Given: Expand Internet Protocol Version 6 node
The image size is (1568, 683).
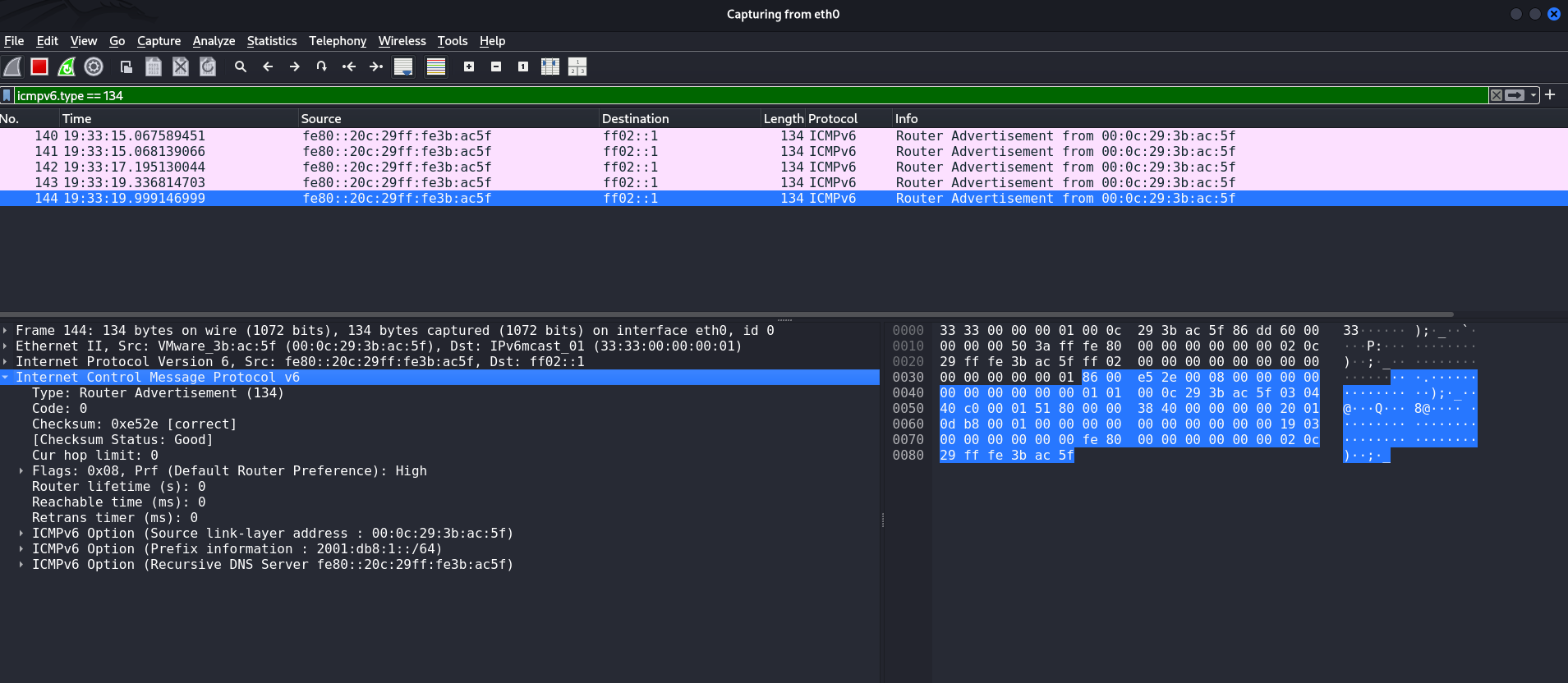Looking at the screenshot, I should (x=6, y=362).
